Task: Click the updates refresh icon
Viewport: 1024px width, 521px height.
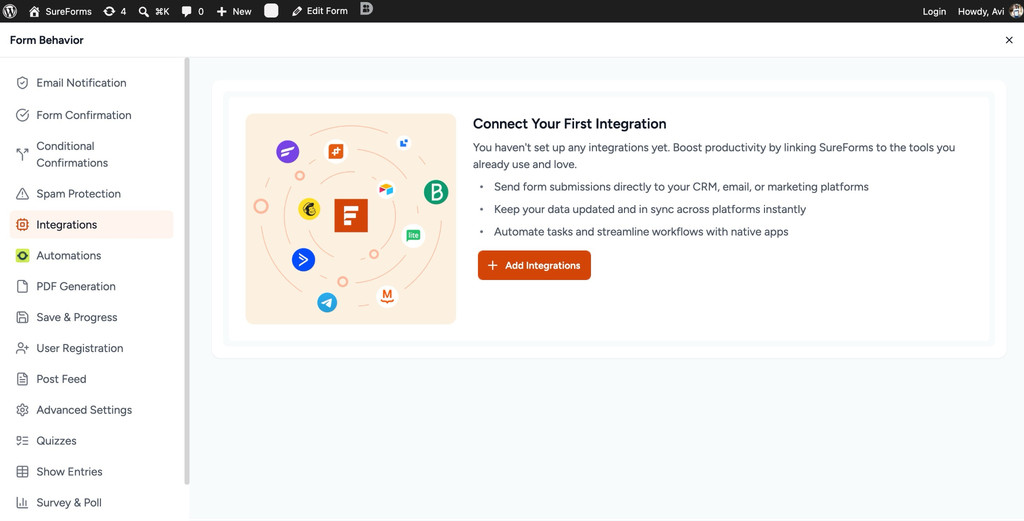Action: [109, 11]
